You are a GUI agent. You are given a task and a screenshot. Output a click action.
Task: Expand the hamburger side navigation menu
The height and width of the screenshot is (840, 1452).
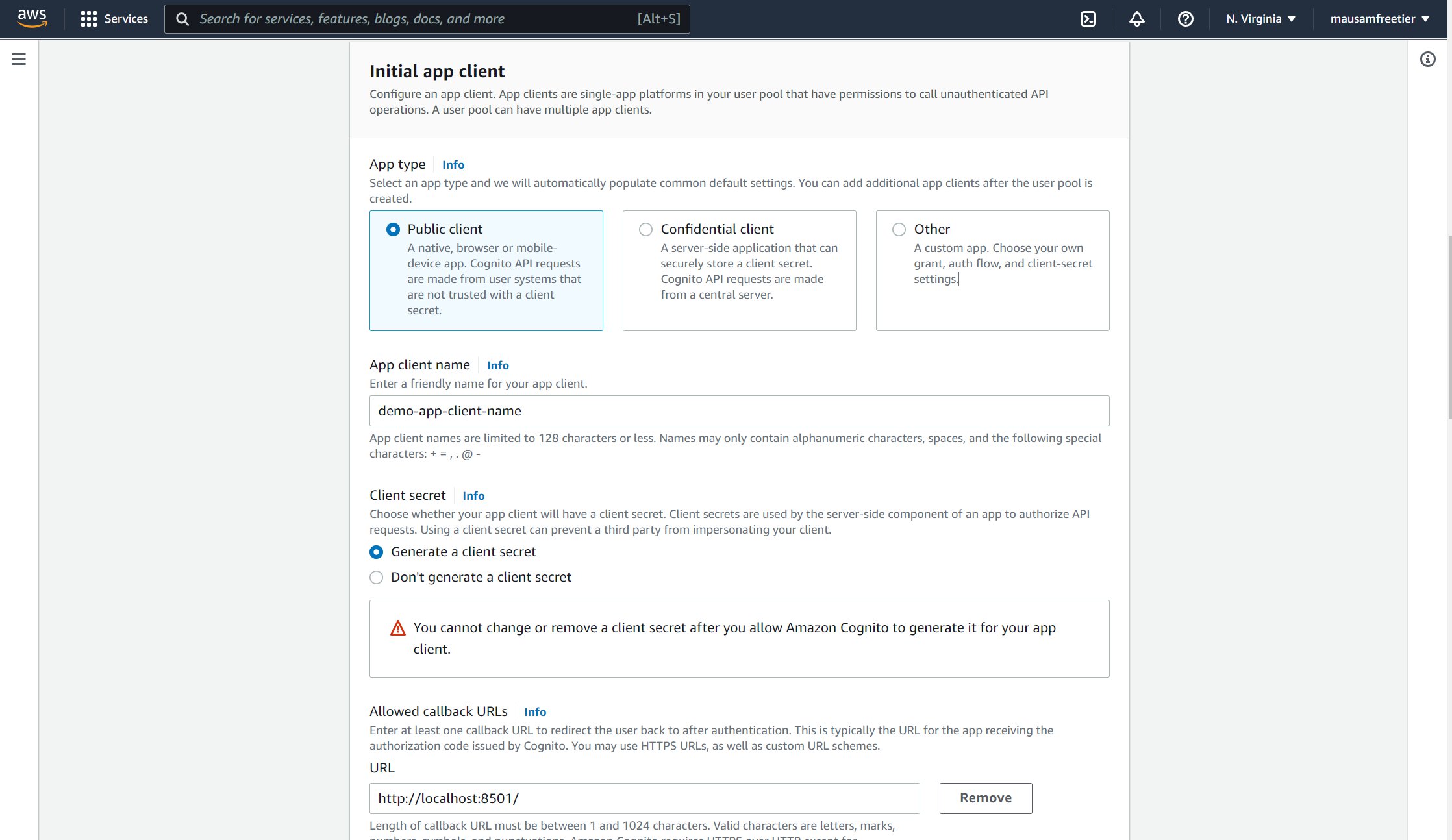point(19,60)
